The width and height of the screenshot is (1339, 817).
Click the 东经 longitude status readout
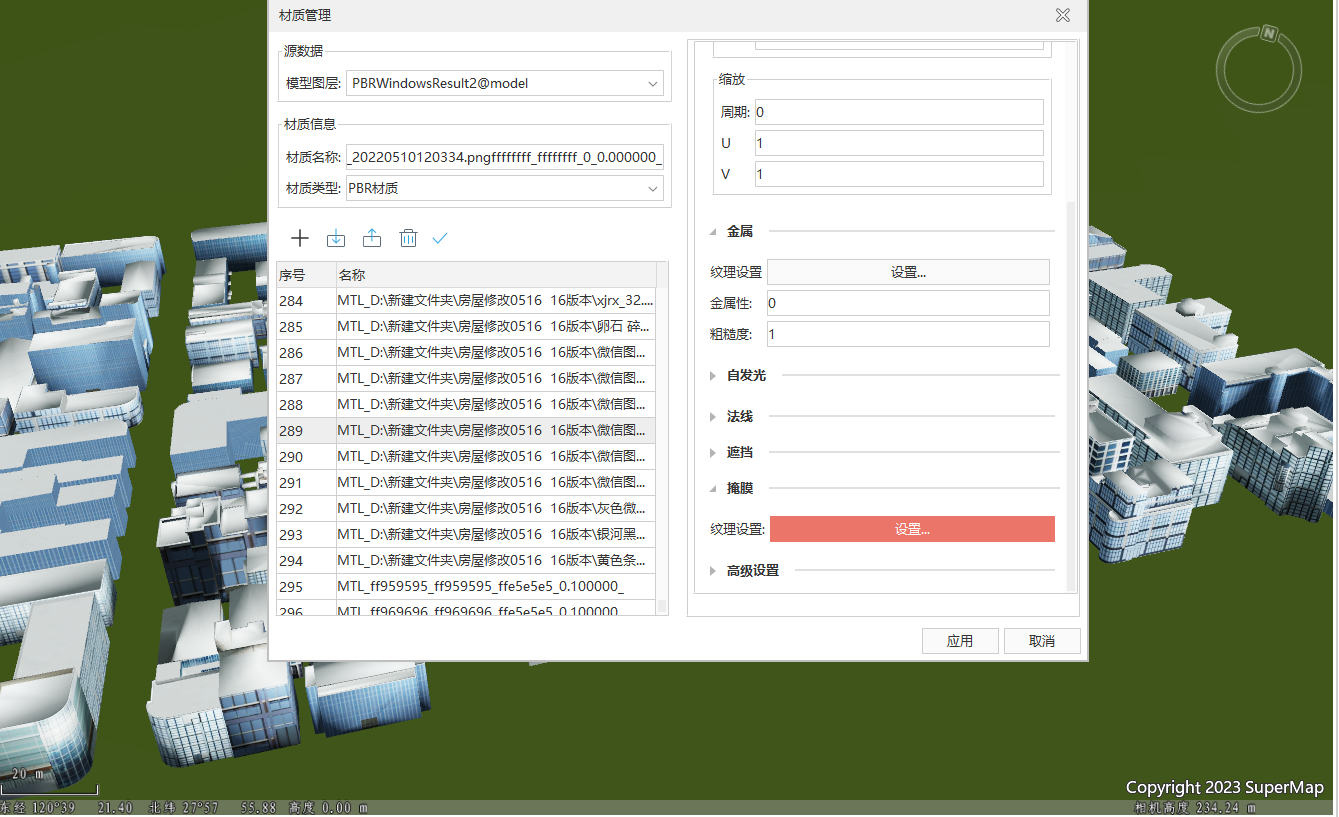[x=67, y=808]
